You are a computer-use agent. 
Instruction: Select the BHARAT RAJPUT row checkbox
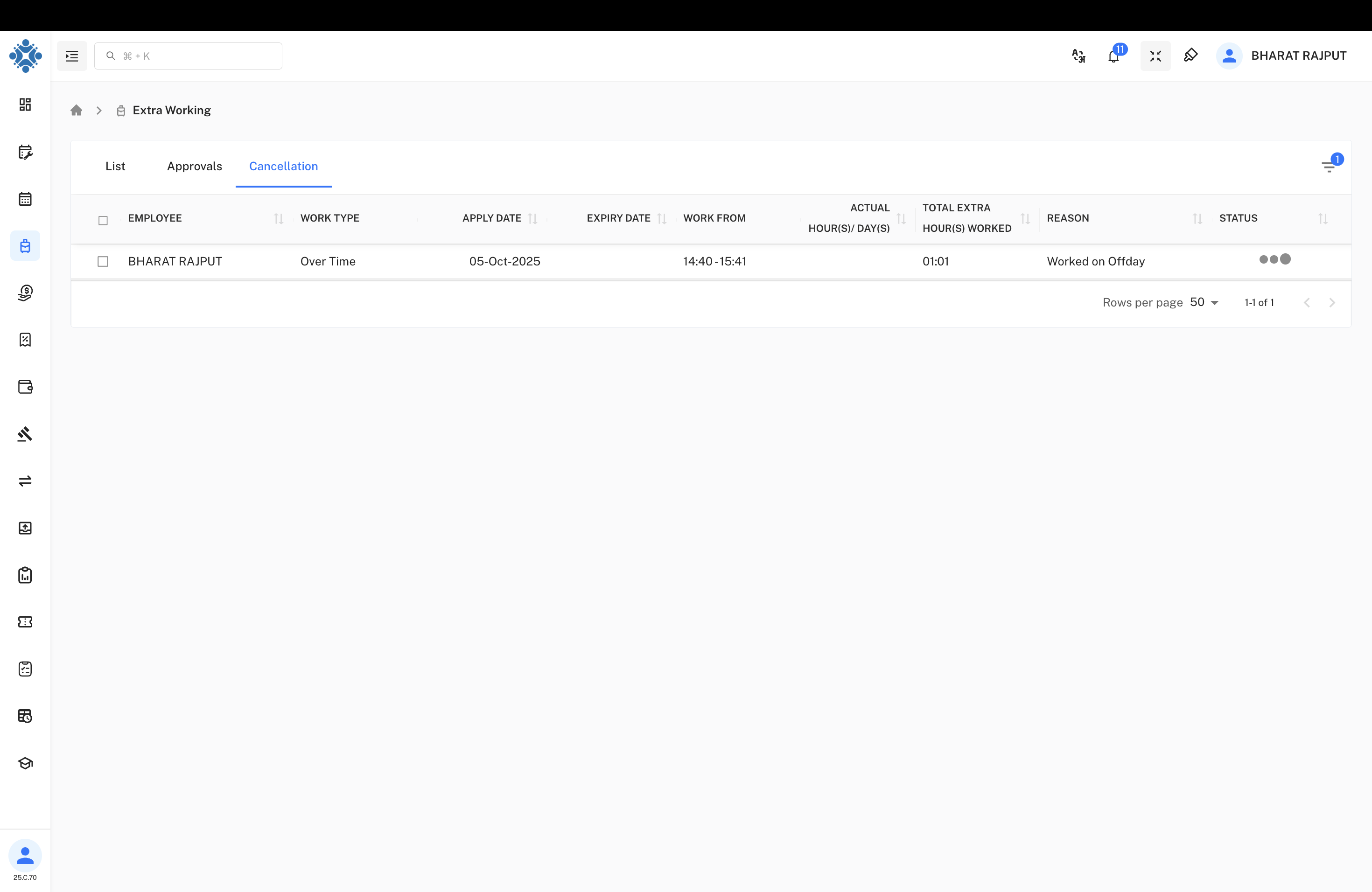coord(103,262)
